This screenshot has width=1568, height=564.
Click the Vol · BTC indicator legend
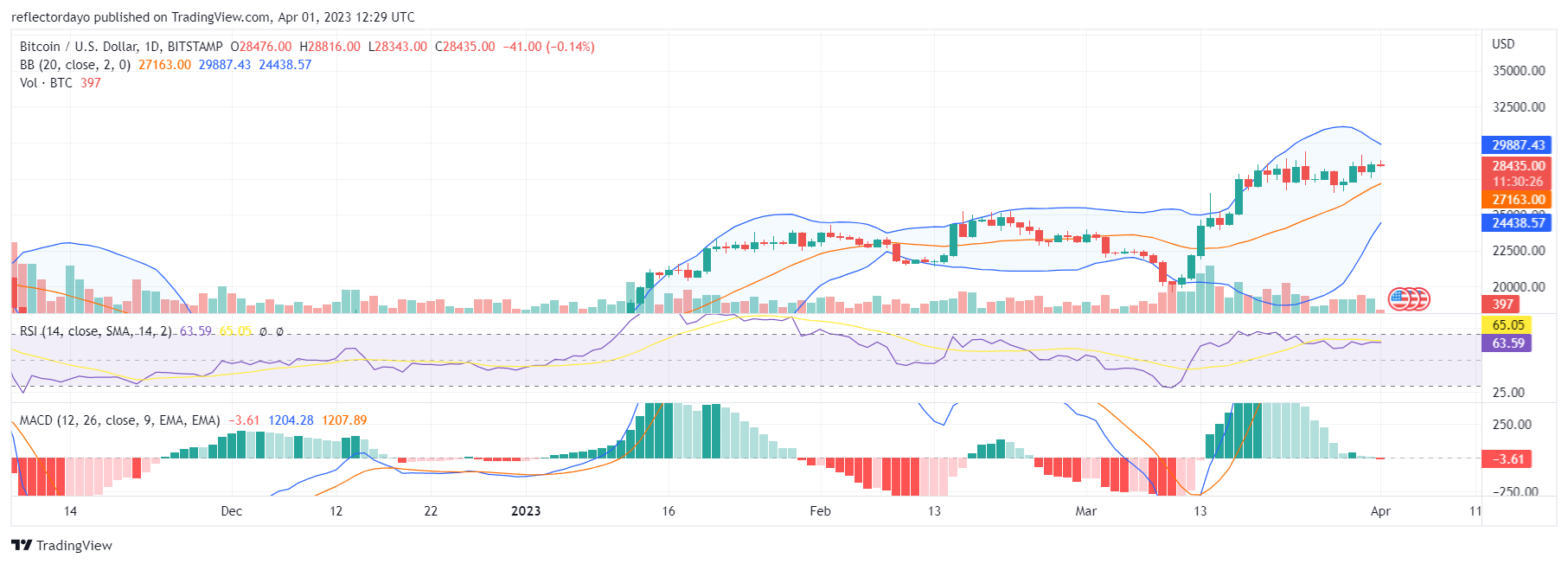coord(47,83)
